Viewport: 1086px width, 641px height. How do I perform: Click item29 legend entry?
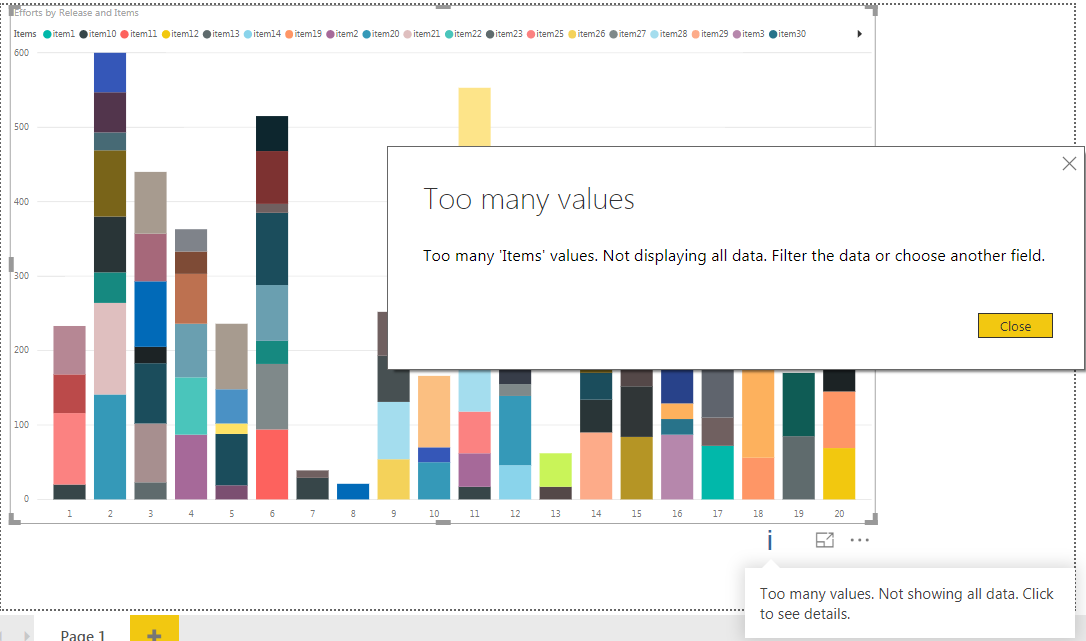coord(710,34)
